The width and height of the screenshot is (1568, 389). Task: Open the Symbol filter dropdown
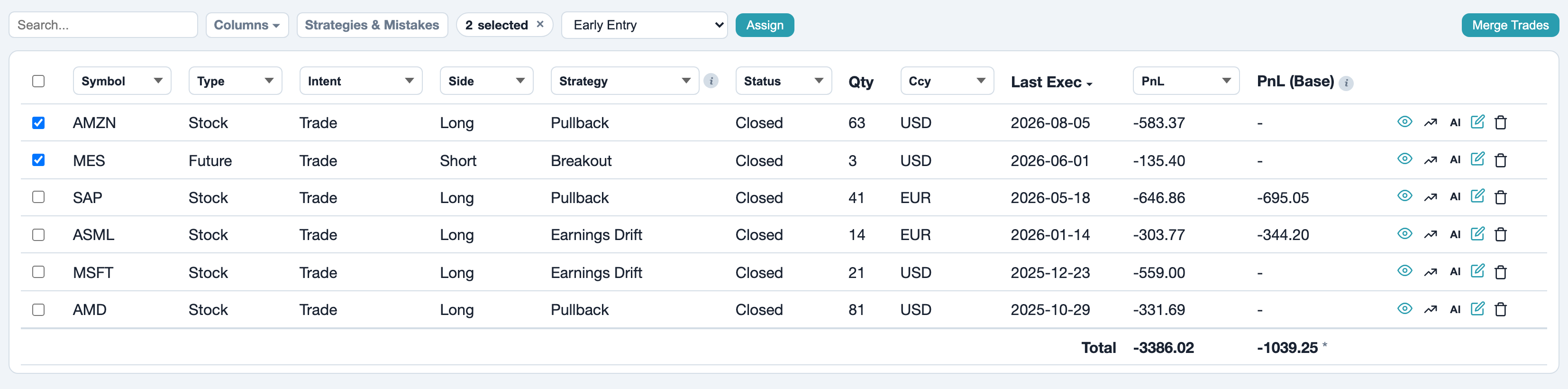click(x=122, y=81)
